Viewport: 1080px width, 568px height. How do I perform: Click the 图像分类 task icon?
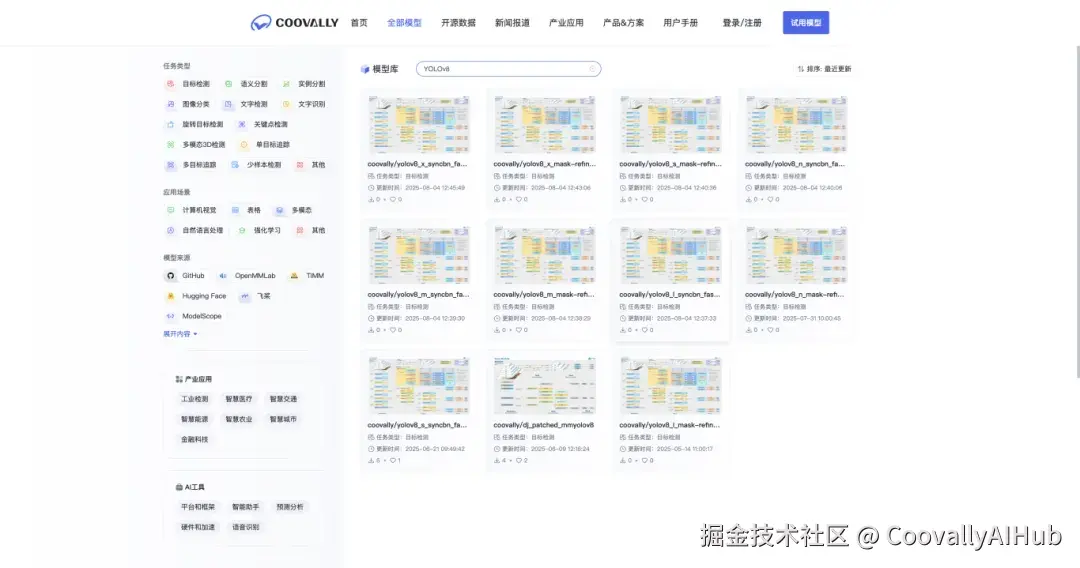point(170,104)
